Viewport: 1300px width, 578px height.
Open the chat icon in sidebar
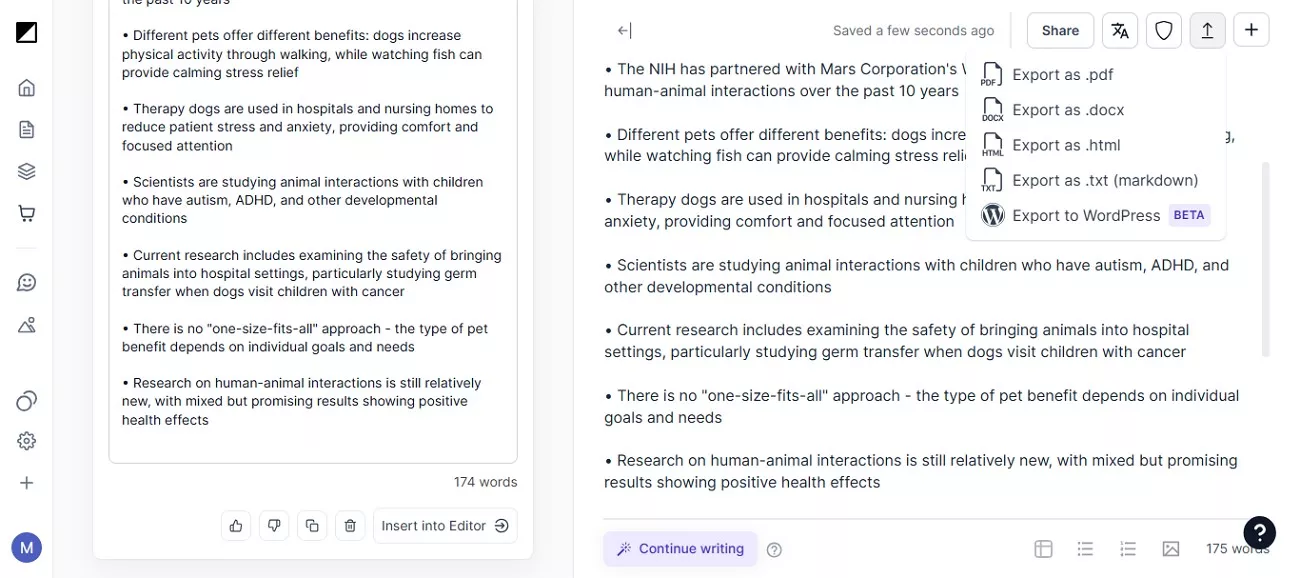(x=27, y=282)
